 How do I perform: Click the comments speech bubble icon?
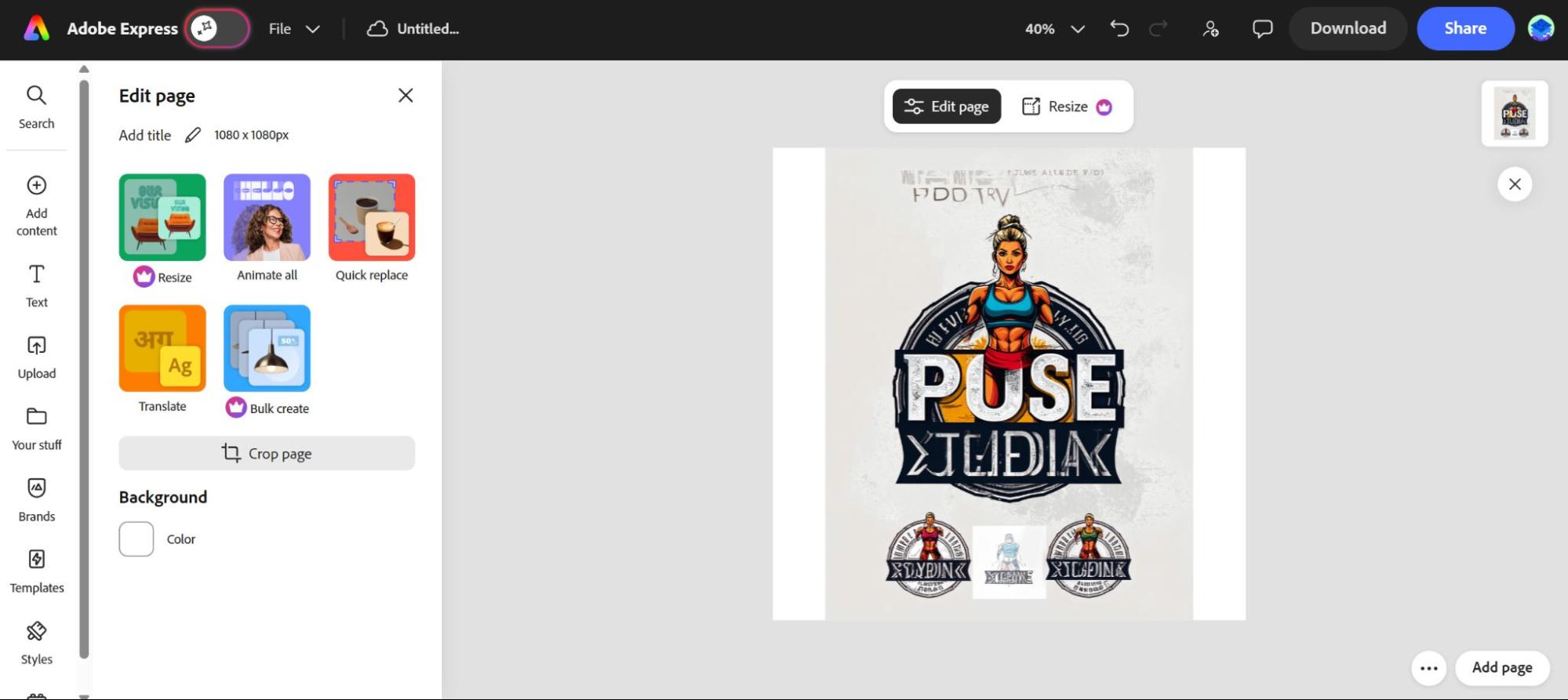click(x=1262, y=29)
